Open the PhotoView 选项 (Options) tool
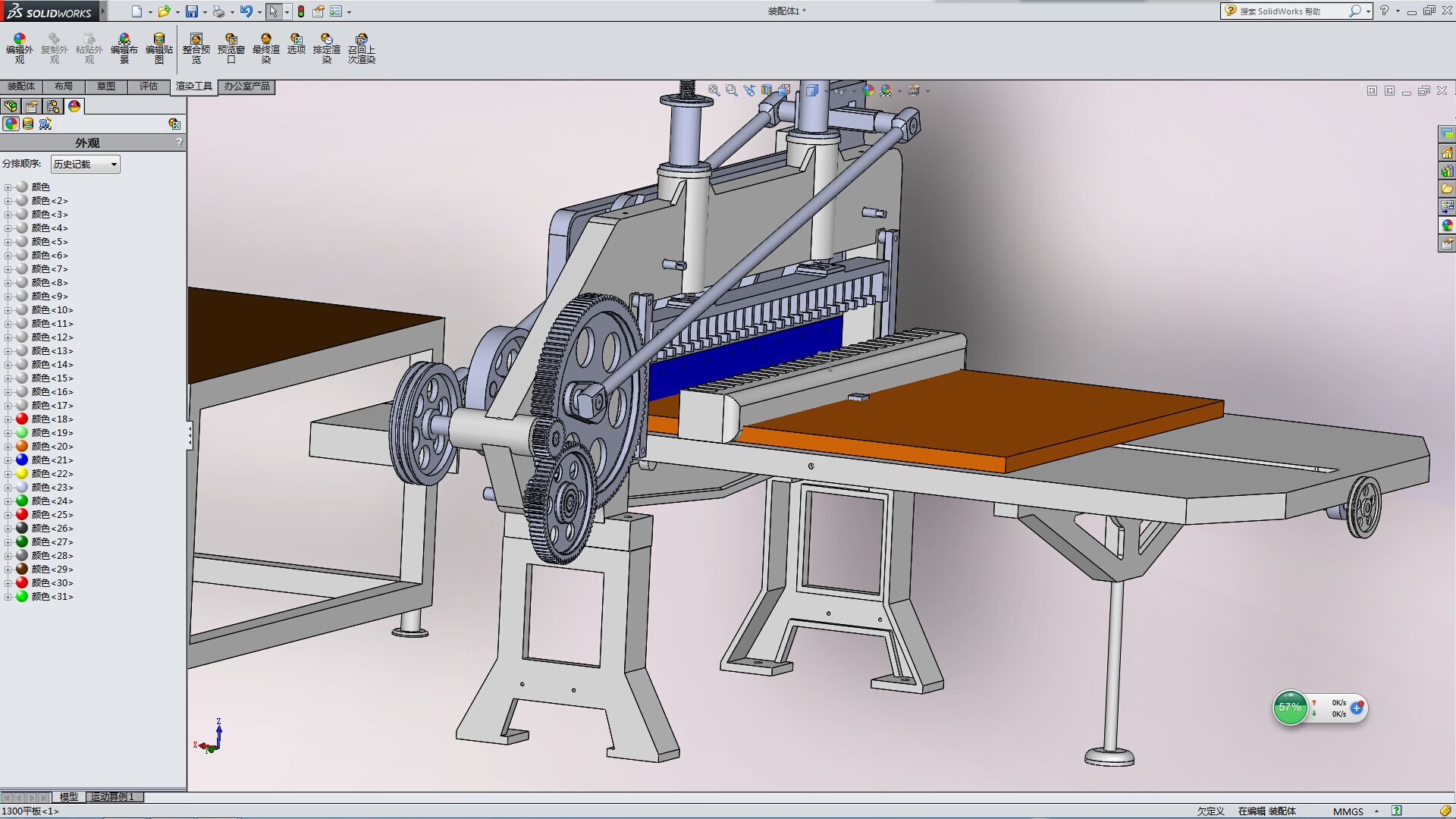Image resolution: width=1456 pixels, height=819 pixels. pos(295,47)
